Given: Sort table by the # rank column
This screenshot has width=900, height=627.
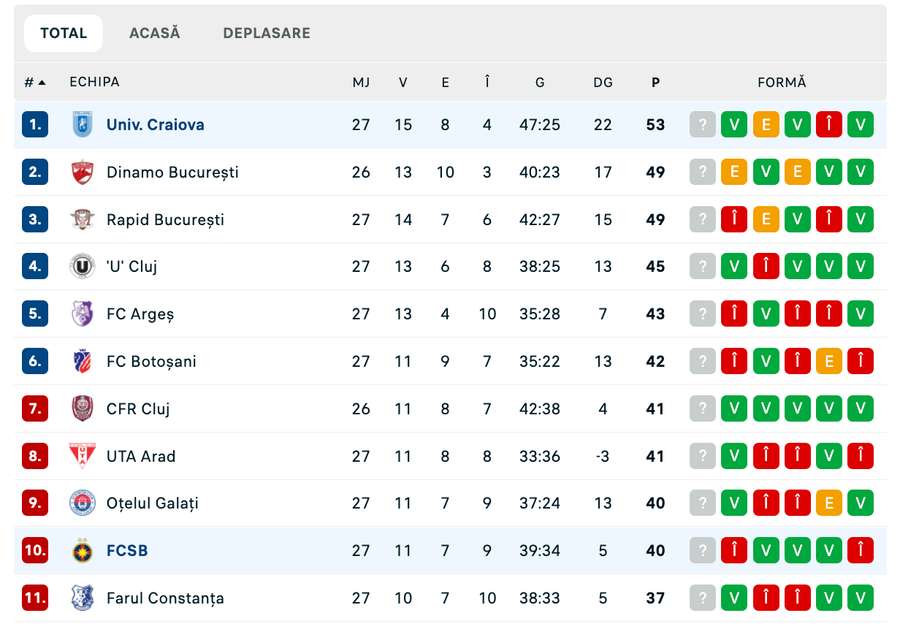Looking at the screenshot, I should pyautogui.click(x=35, y=82).
